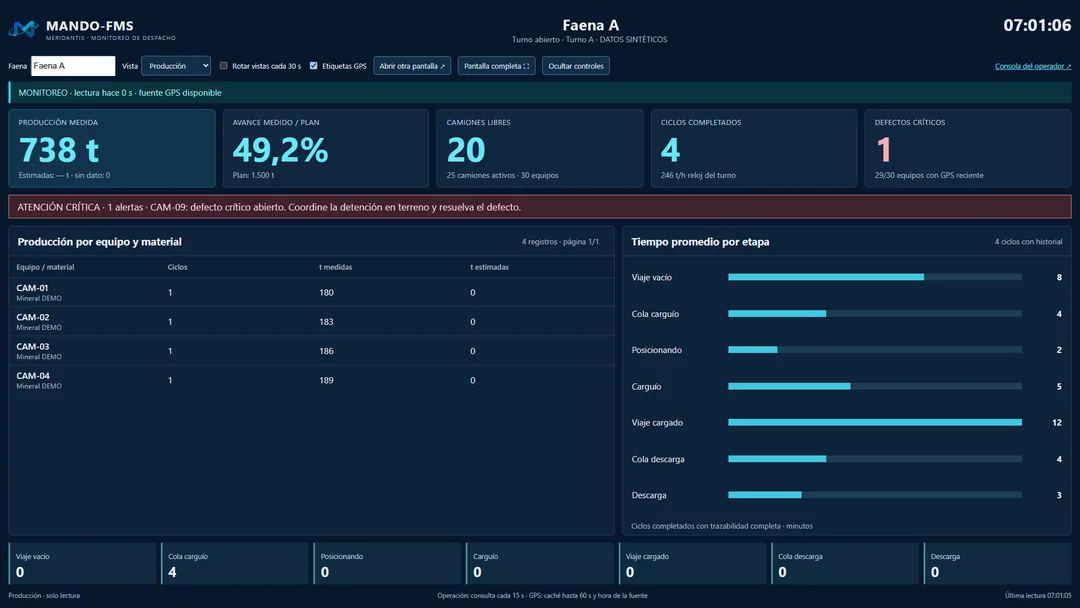Hide controls with Ocultar controles
The width and height of the screenshot is (1080, 608).
pos(576,66)
